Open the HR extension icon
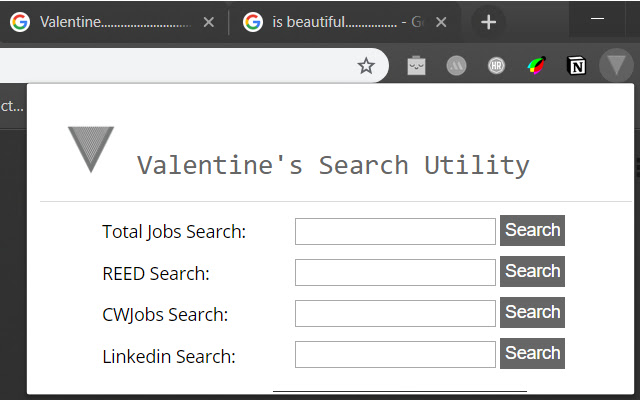640x400 pixels. pyautogui.click(x=496, y=65)
